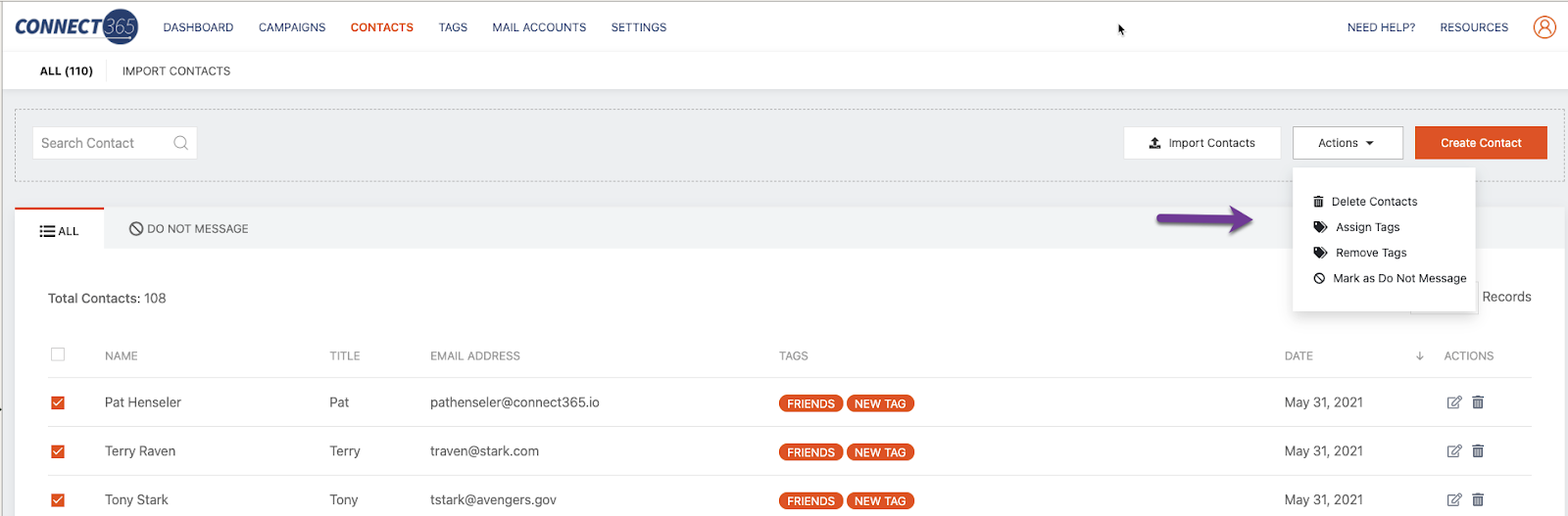Open edit icon for Terry Raven
1568x516 pixels.
[1454, 451]
